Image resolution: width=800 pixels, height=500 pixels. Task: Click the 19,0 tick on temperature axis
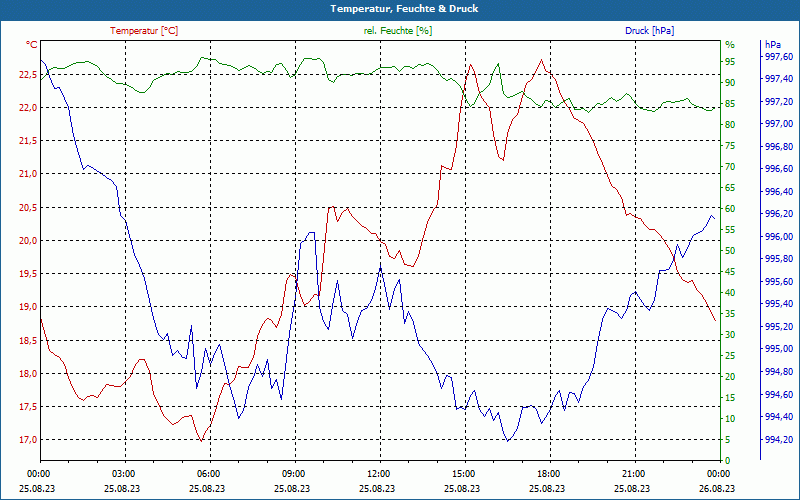coord(28,307)
